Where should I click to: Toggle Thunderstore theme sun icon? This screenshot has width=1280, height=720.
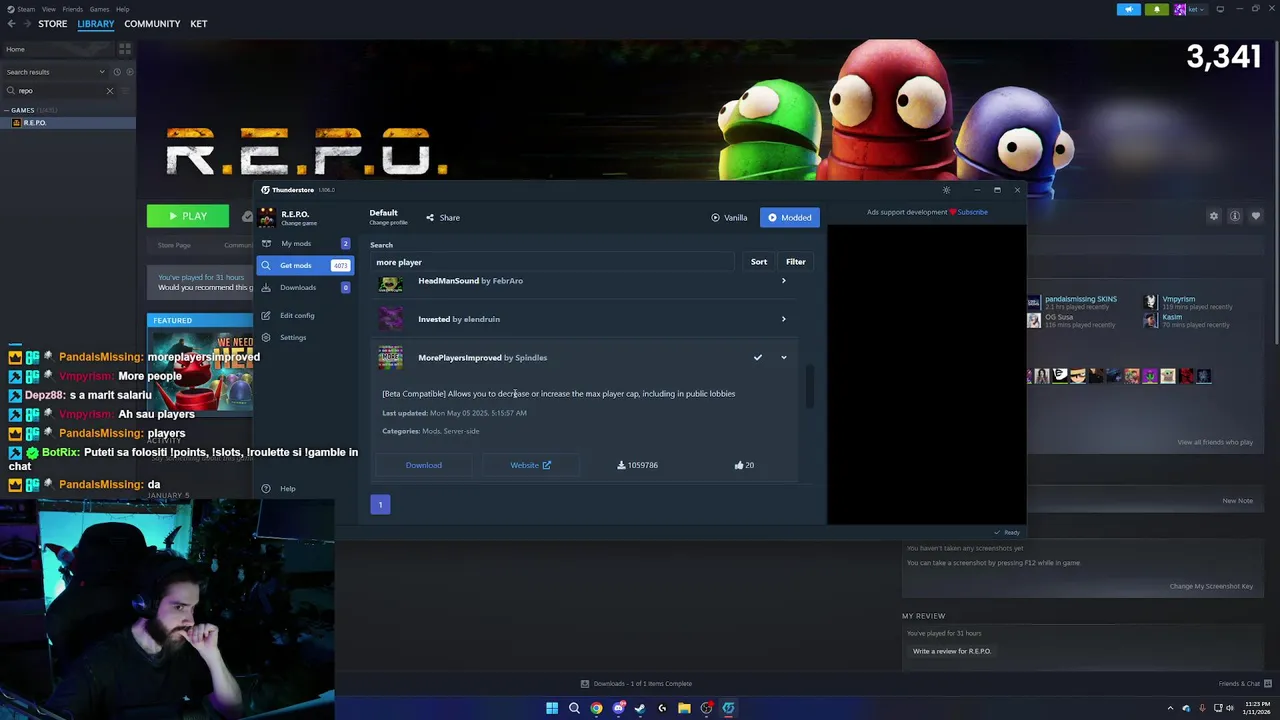pos(946,190)
